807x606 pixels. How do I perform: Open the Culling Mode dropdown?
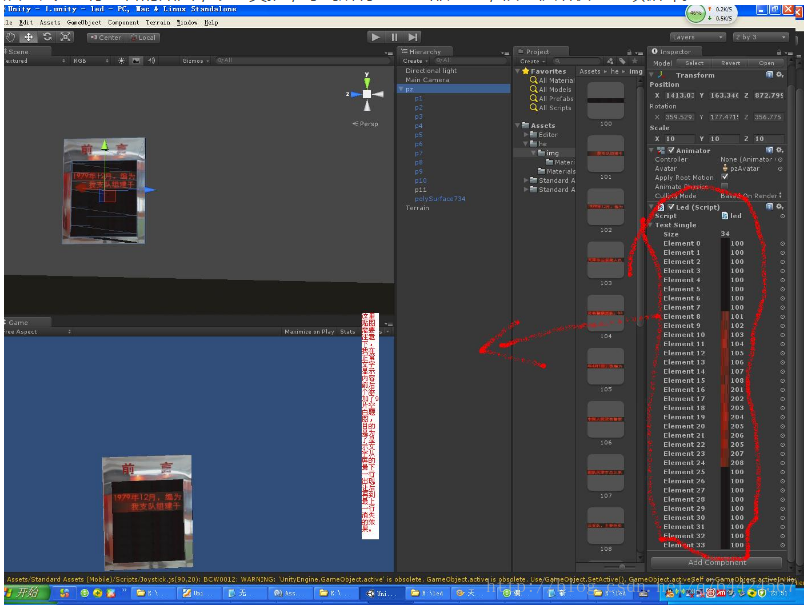pyautogui.click(x=751, y=196)
